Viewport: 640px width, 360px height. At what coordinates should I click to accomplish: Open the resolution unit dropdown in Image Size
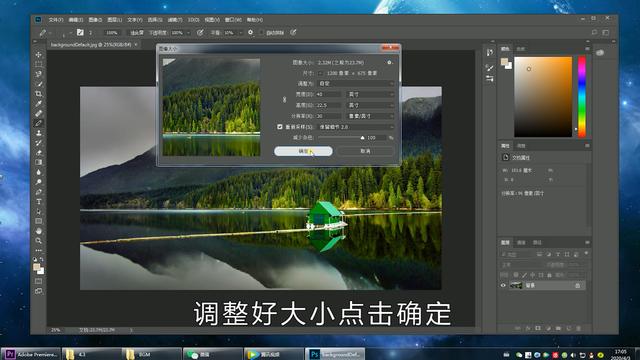click(370, 116)
